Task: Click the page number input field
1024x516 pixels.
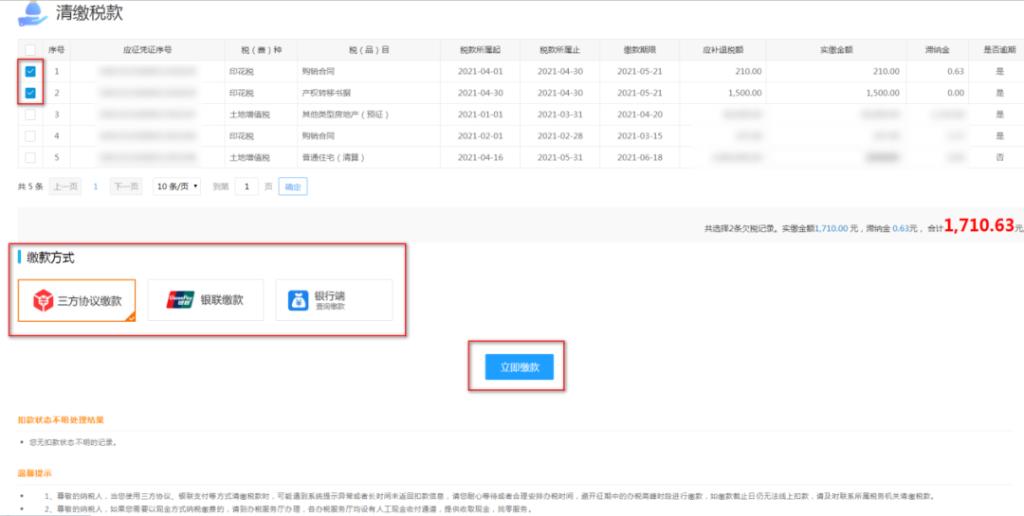Action: coord(247,186)
